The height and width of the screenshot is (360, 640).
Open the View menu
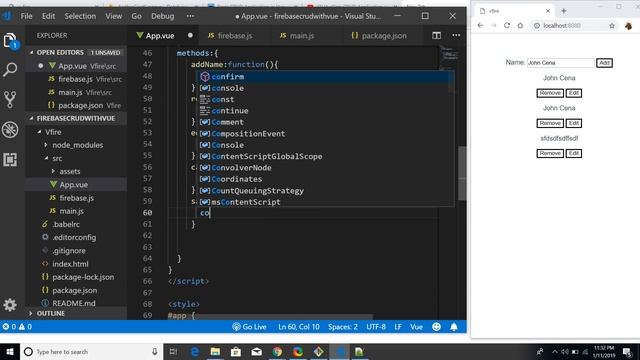[113, 16]
